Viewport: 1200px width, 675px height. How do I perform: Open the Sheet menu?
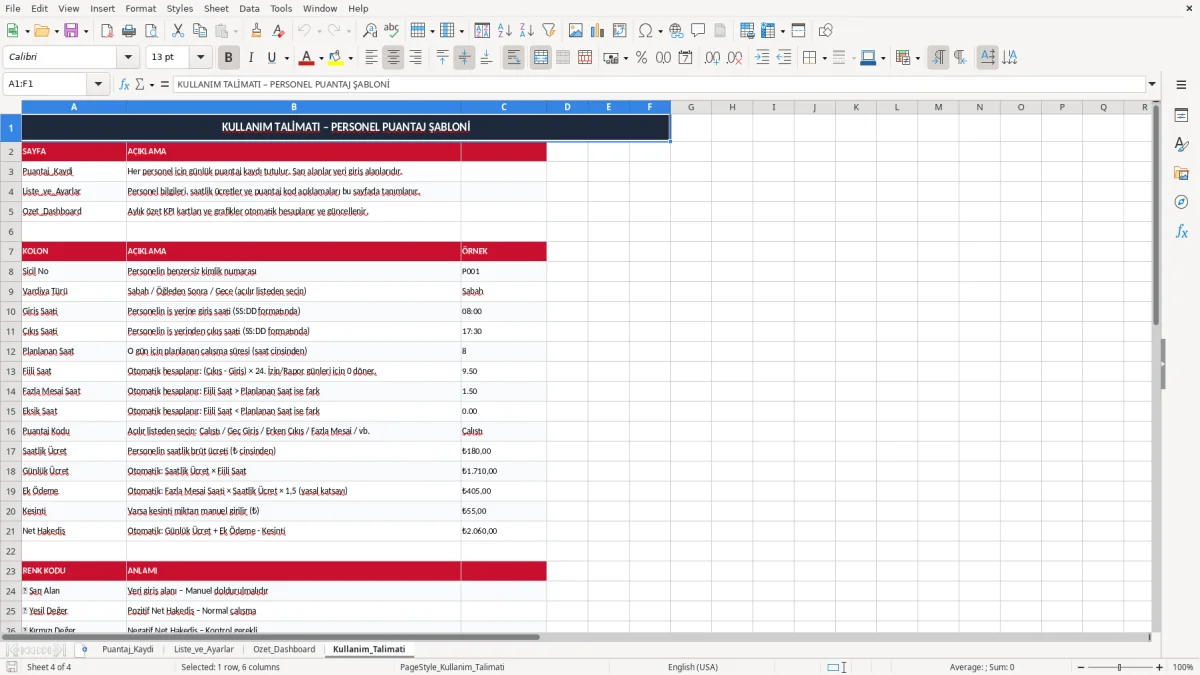tap(216, 8)
